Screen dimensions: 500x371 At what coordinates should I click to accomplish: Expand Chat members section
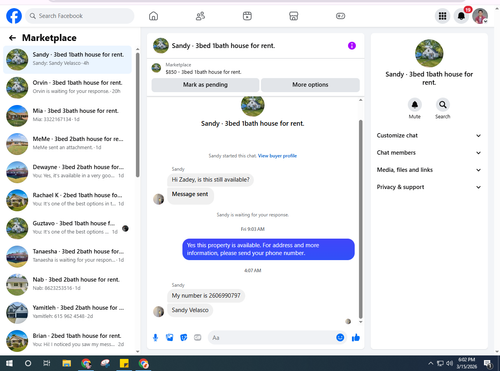tap(429, 153)
